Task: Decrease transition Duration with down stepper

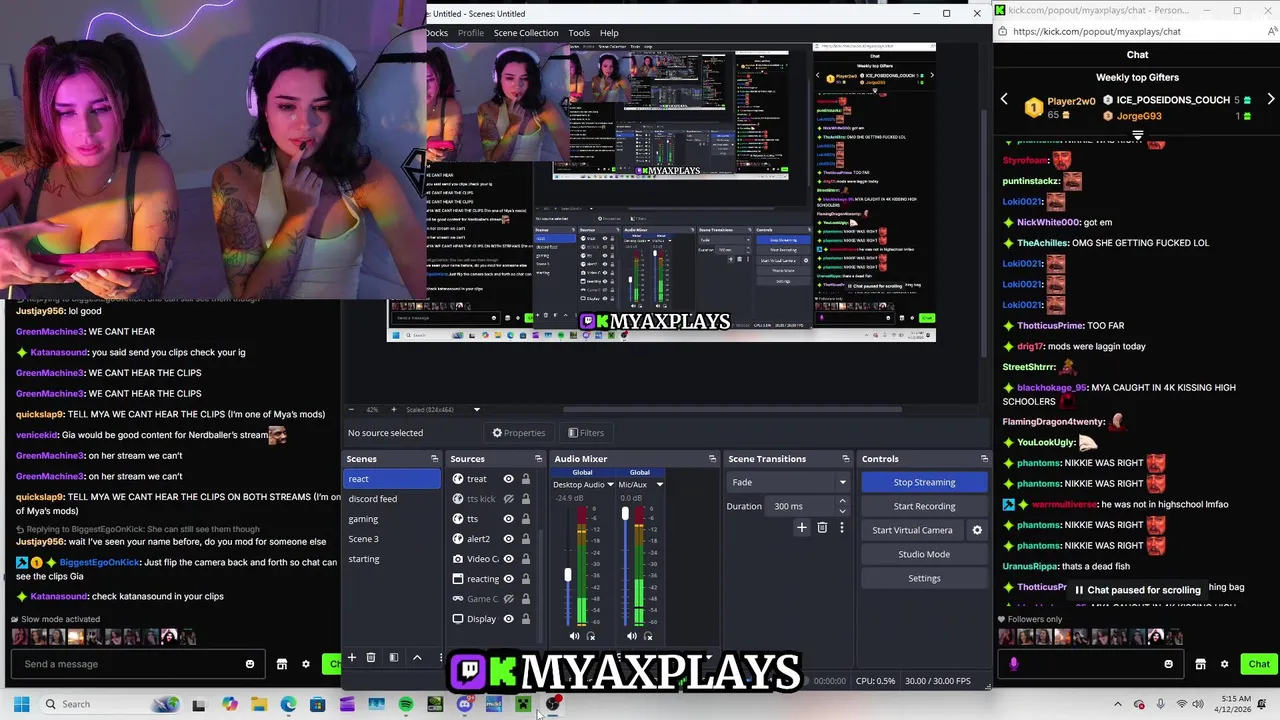Action: click(x=842, y=511)
